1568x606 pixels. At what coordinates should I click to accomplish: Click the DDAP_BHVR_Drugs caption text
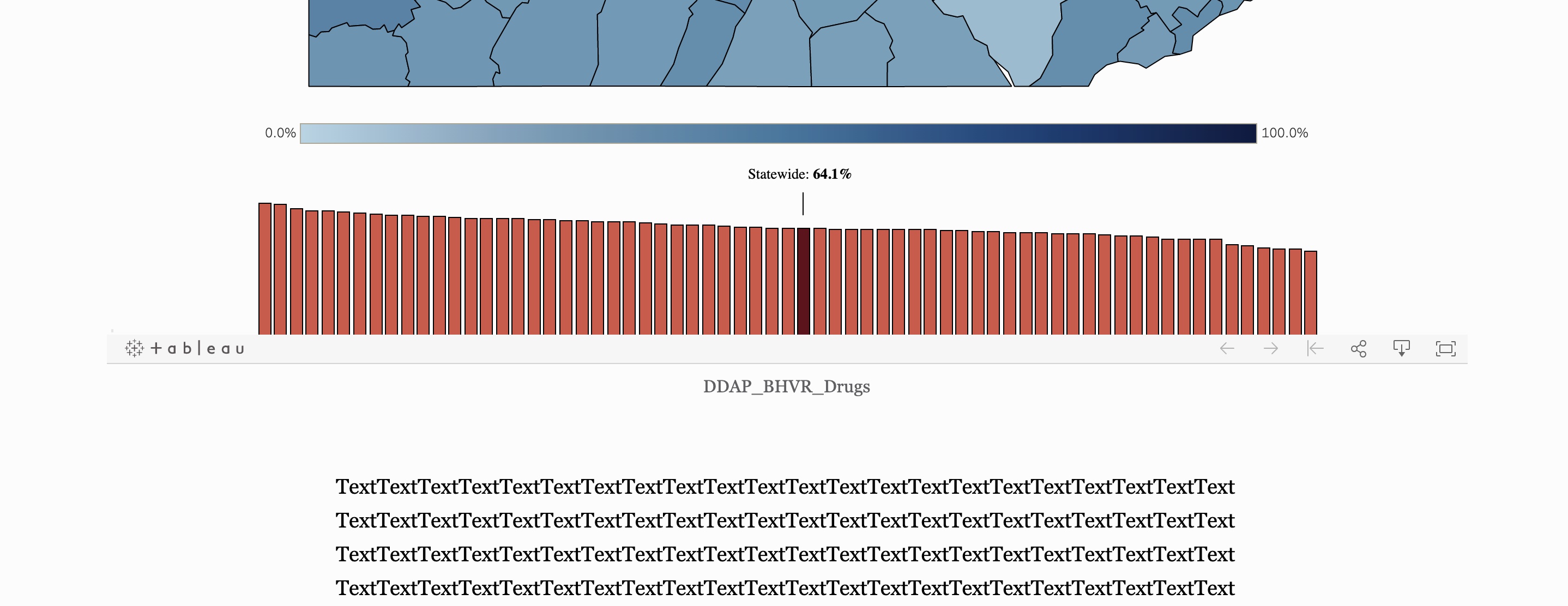[786, 387]
